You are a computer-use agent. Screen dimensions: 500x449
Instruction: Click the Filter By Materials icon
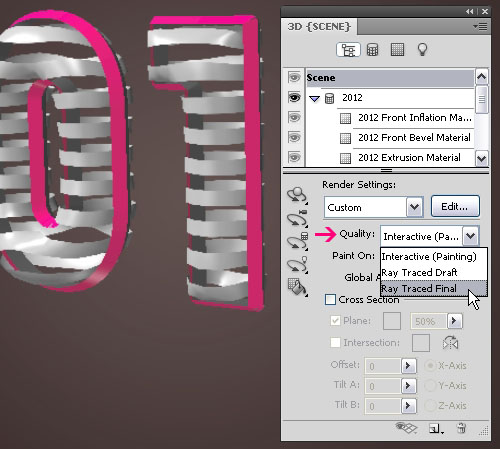pyautogui.click(x=397, y=50)
